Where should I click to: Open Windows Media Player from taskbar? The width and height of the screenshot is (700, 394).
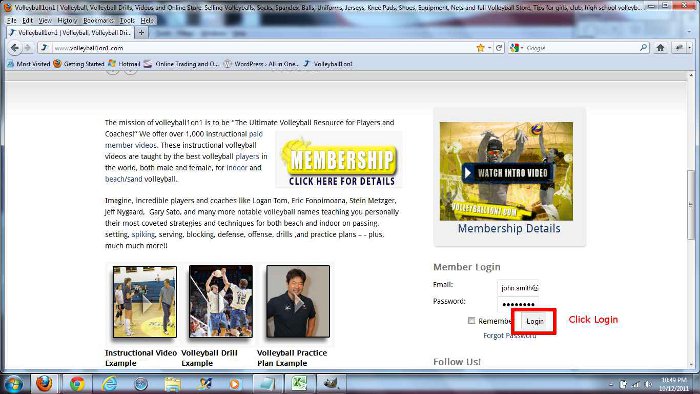(234, 384)
